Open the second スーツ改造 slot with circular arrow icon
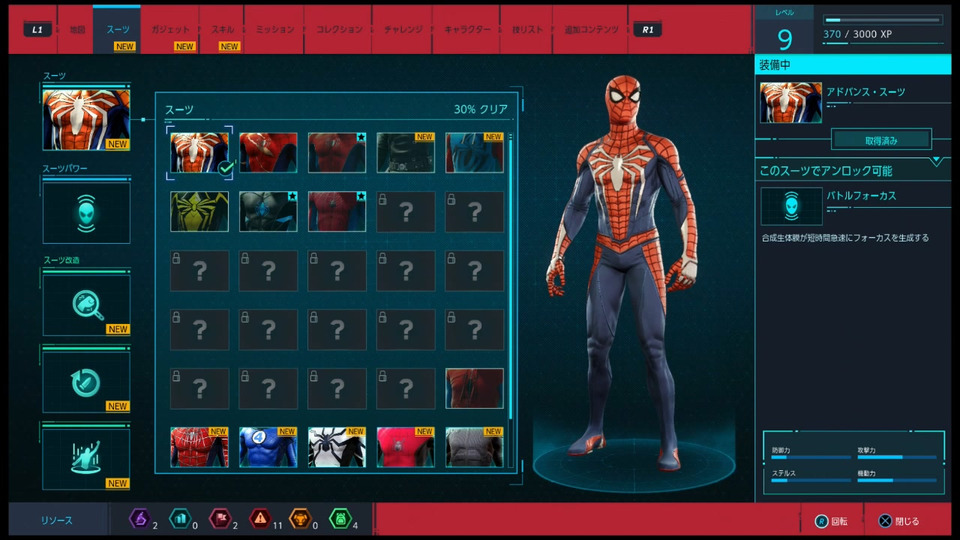Image resolution: width=960 pixels, height=540 pixels. click(x=86, y=382)
